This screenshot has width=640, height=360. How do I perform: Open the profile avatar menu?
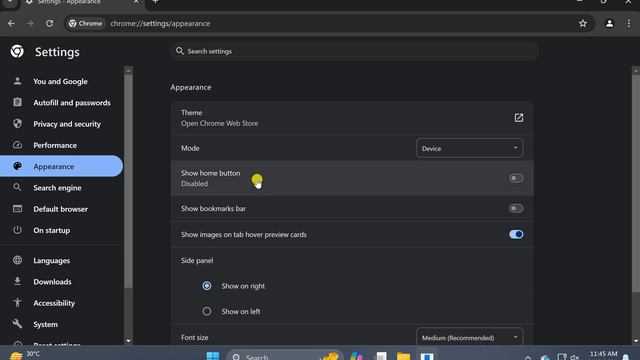(609, 24)
